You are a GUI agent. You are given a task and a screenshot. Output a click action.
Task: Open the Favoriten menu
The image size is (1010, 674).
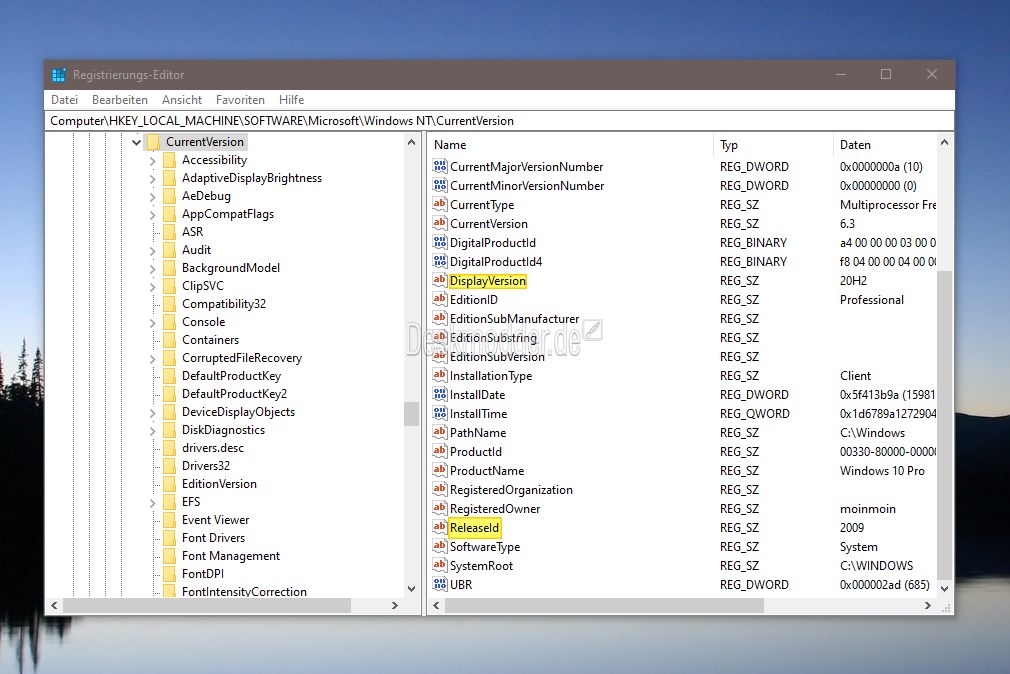pyautogui.click(x=240, y=100)
